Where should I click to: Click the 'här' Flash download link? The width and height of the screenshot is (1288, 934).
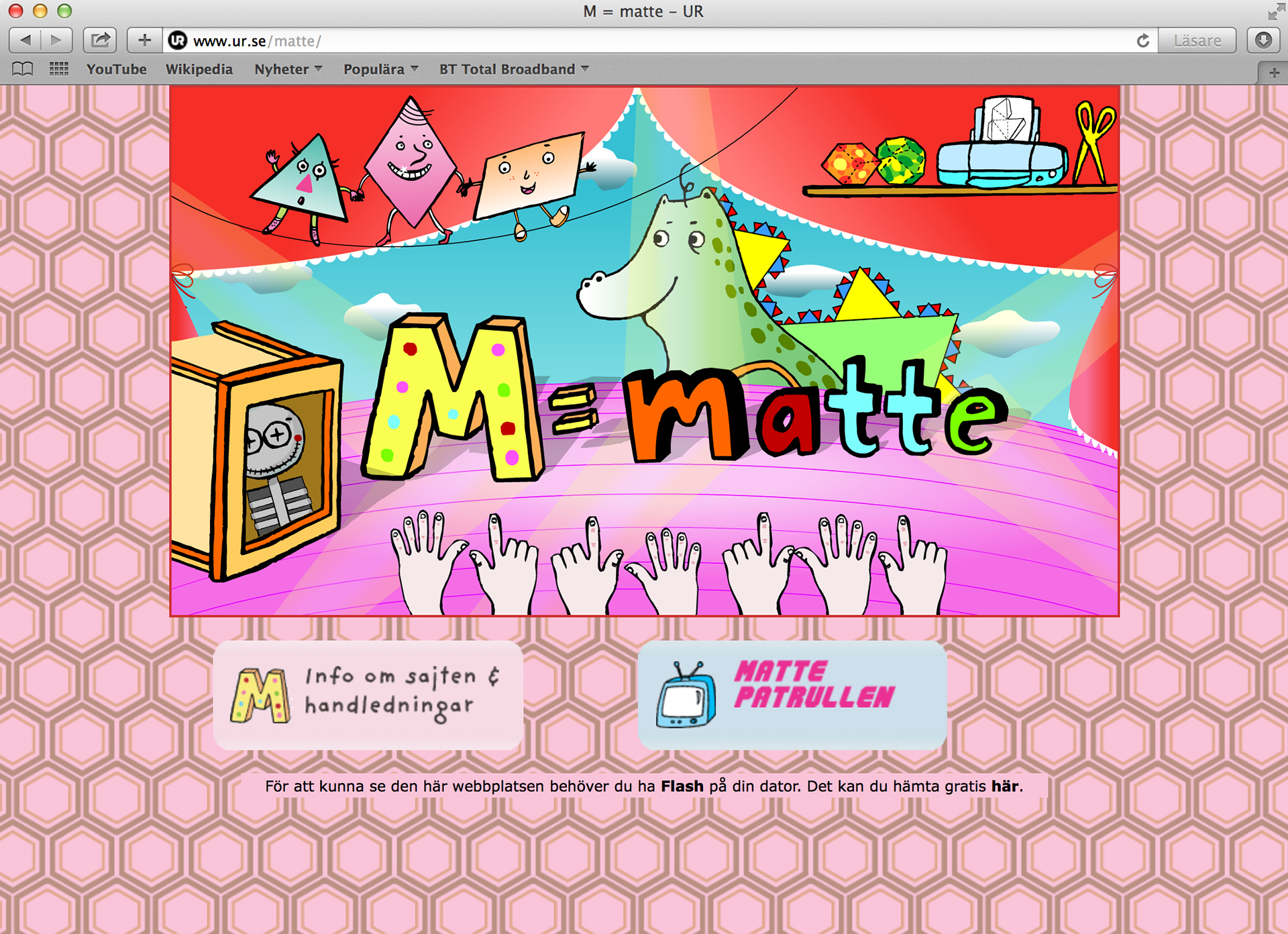pos(1004,786)
